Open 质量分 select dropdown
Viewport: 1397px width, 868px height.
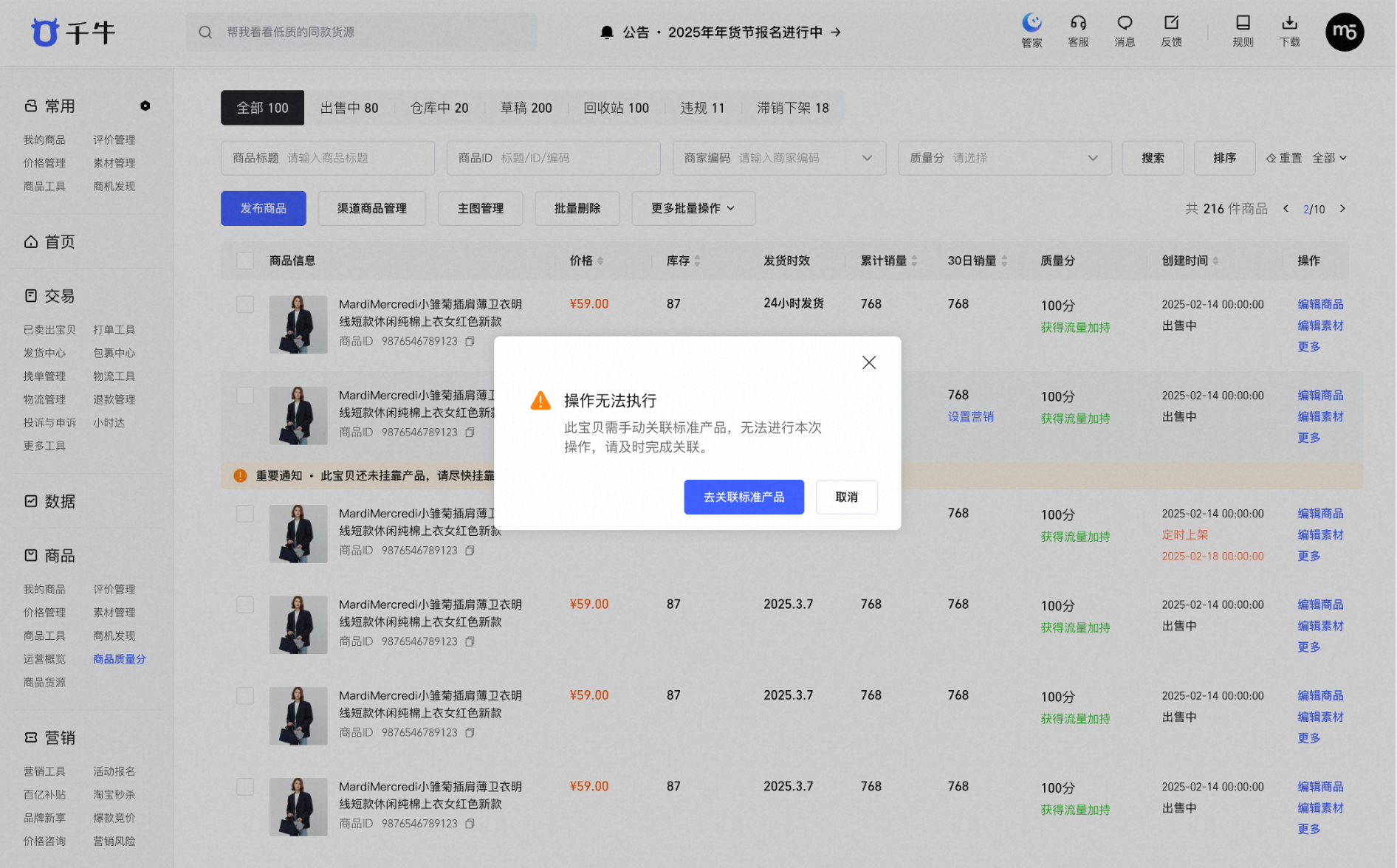[x=1005, y=158]
